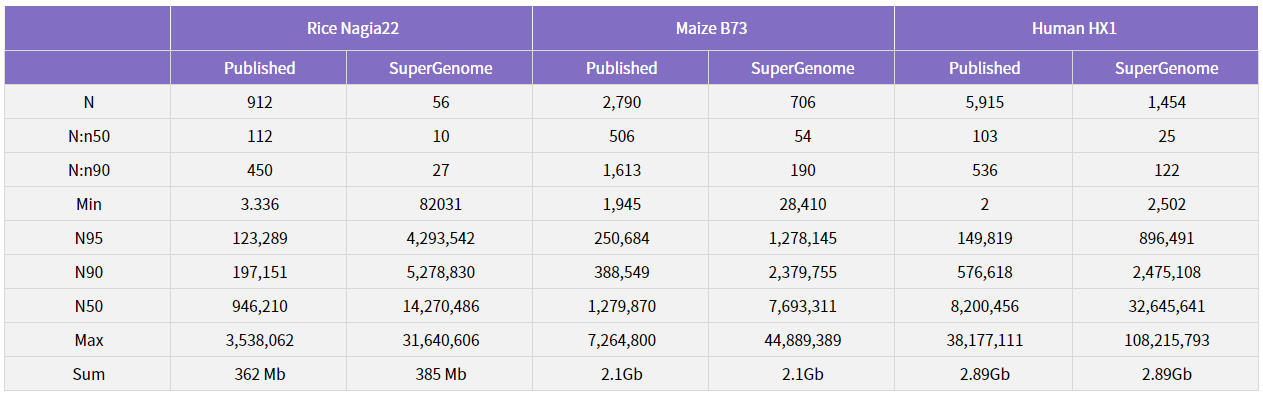Viewport: 1263px width, 394px height.
Task: Select the cell showing 82031
Action: (x=439, y=204)
